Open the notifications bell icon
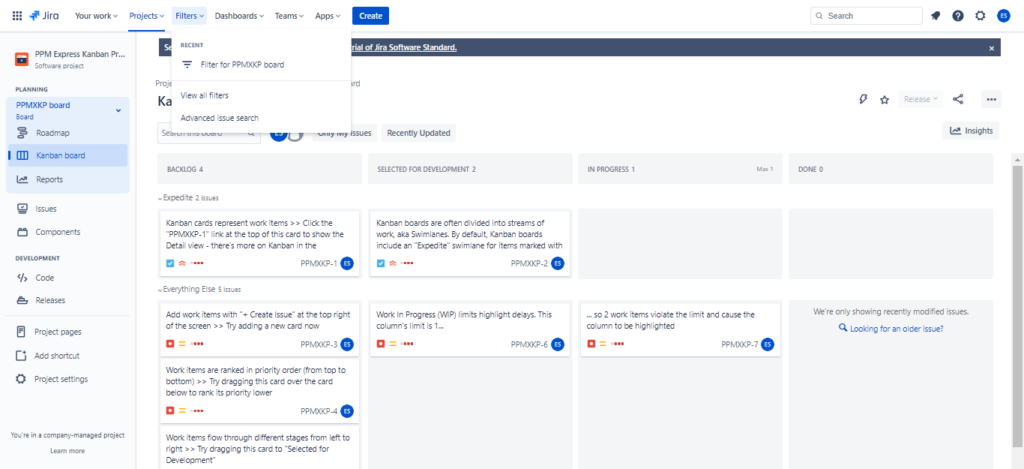 [x=936, y=16]
